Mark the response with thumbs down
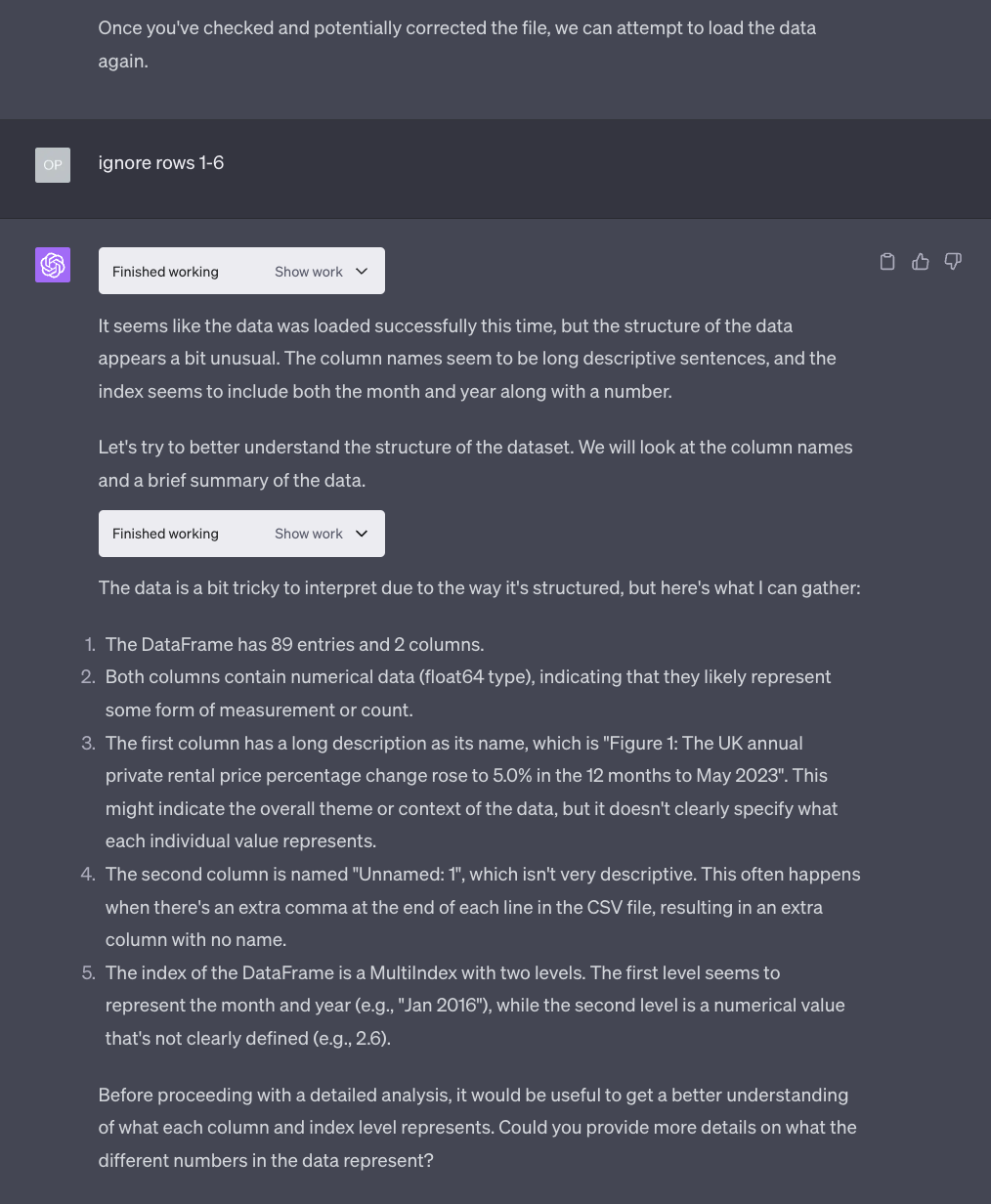The height and width of the screenshot is (1204, 991). click(x=953, y=262)
